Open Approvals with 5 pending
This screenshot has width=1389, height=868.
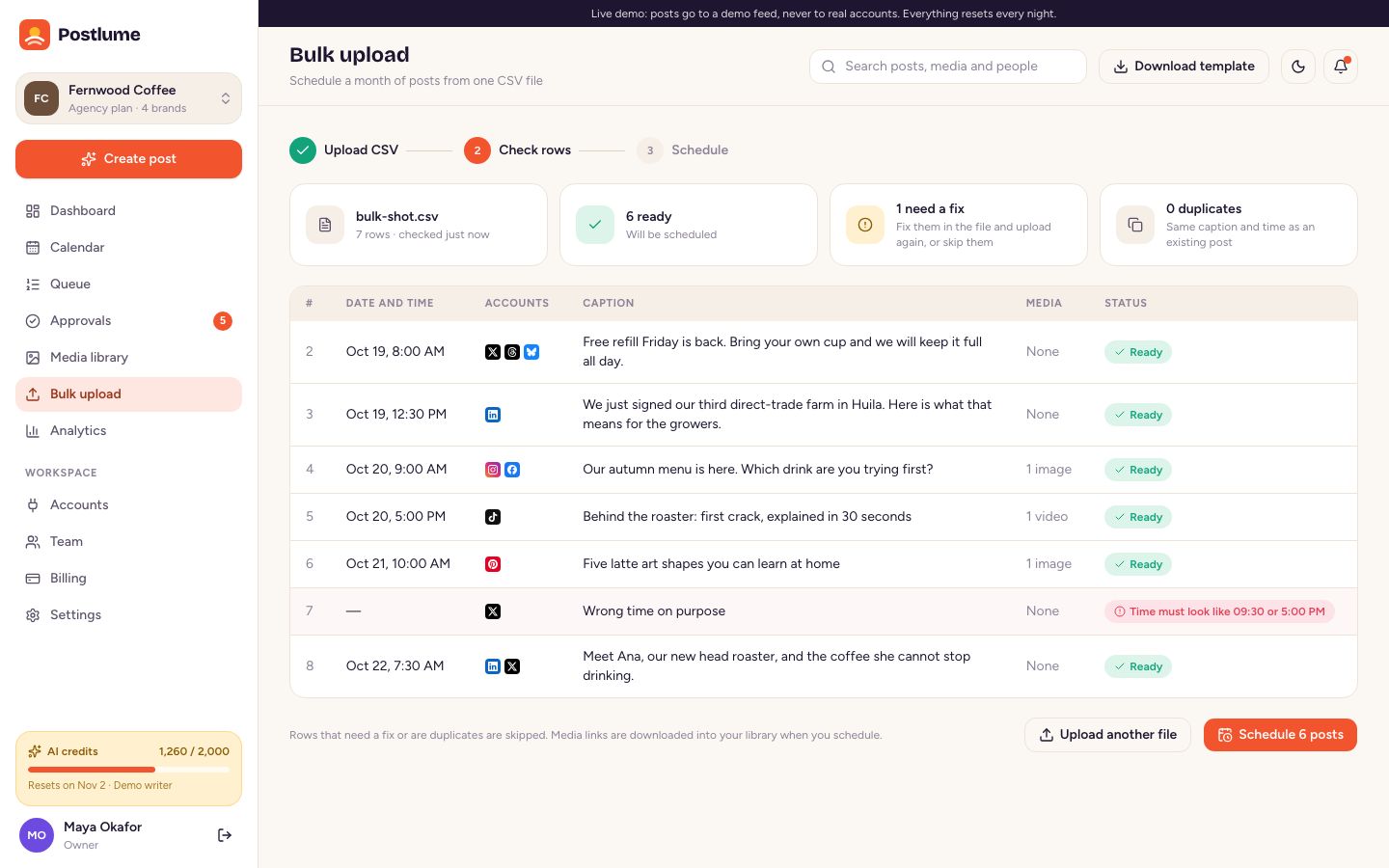(128, 321)
